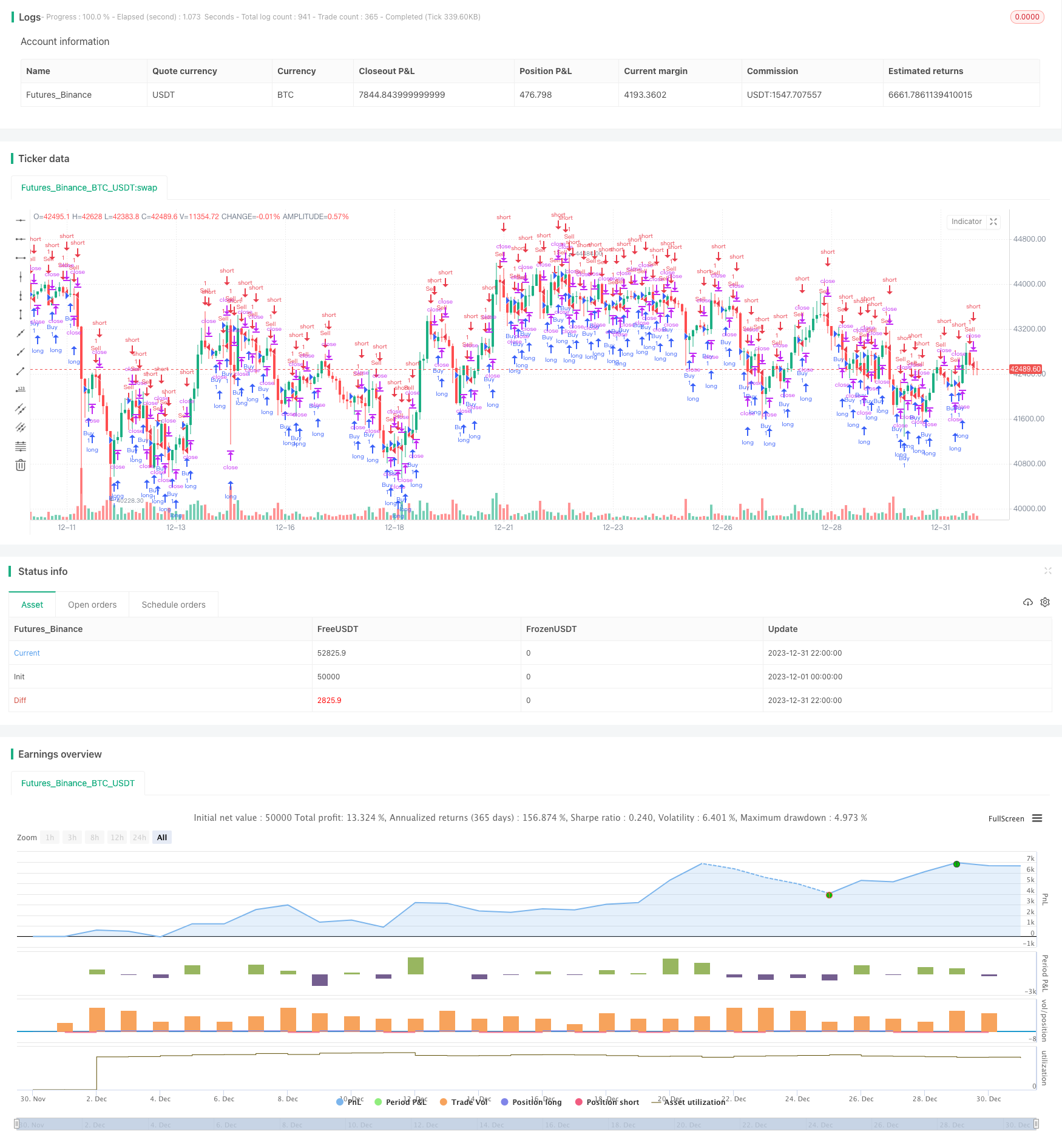This screenshot has width=1062, height=1148.
Task: Click the trash icon to delete drawings
Action: pyautogui.click(x=21, y=465)
